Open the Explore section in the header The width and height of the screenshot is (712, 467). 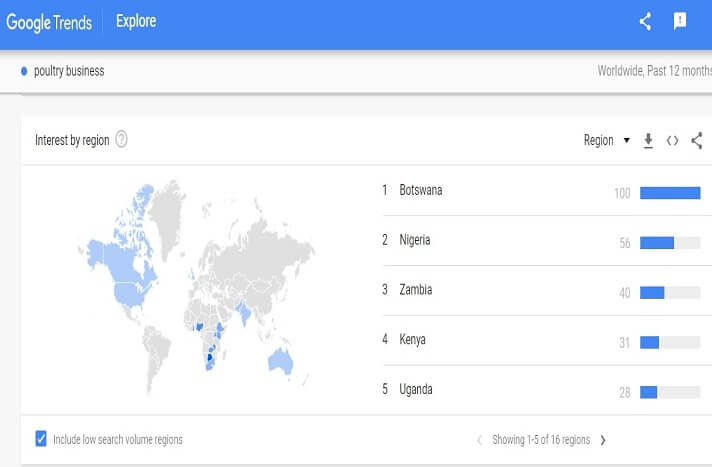136,21
